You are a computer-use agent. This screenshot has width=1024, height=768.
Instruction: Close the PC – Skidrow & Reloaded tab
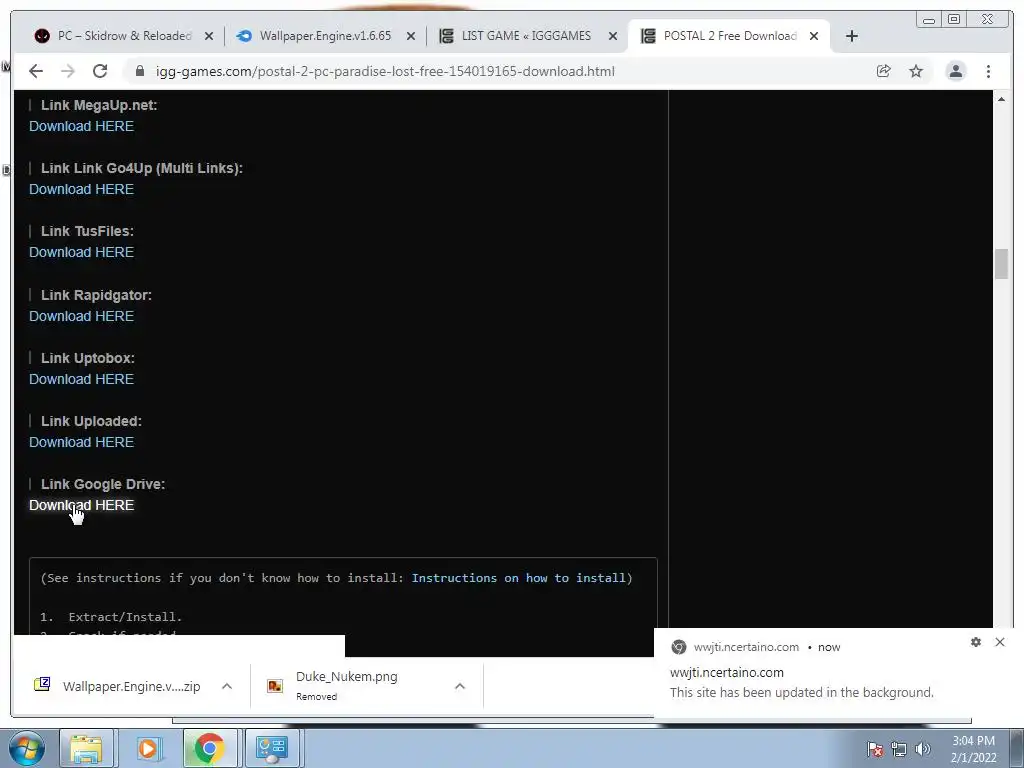pyautogui.click(x=209, y=37)
